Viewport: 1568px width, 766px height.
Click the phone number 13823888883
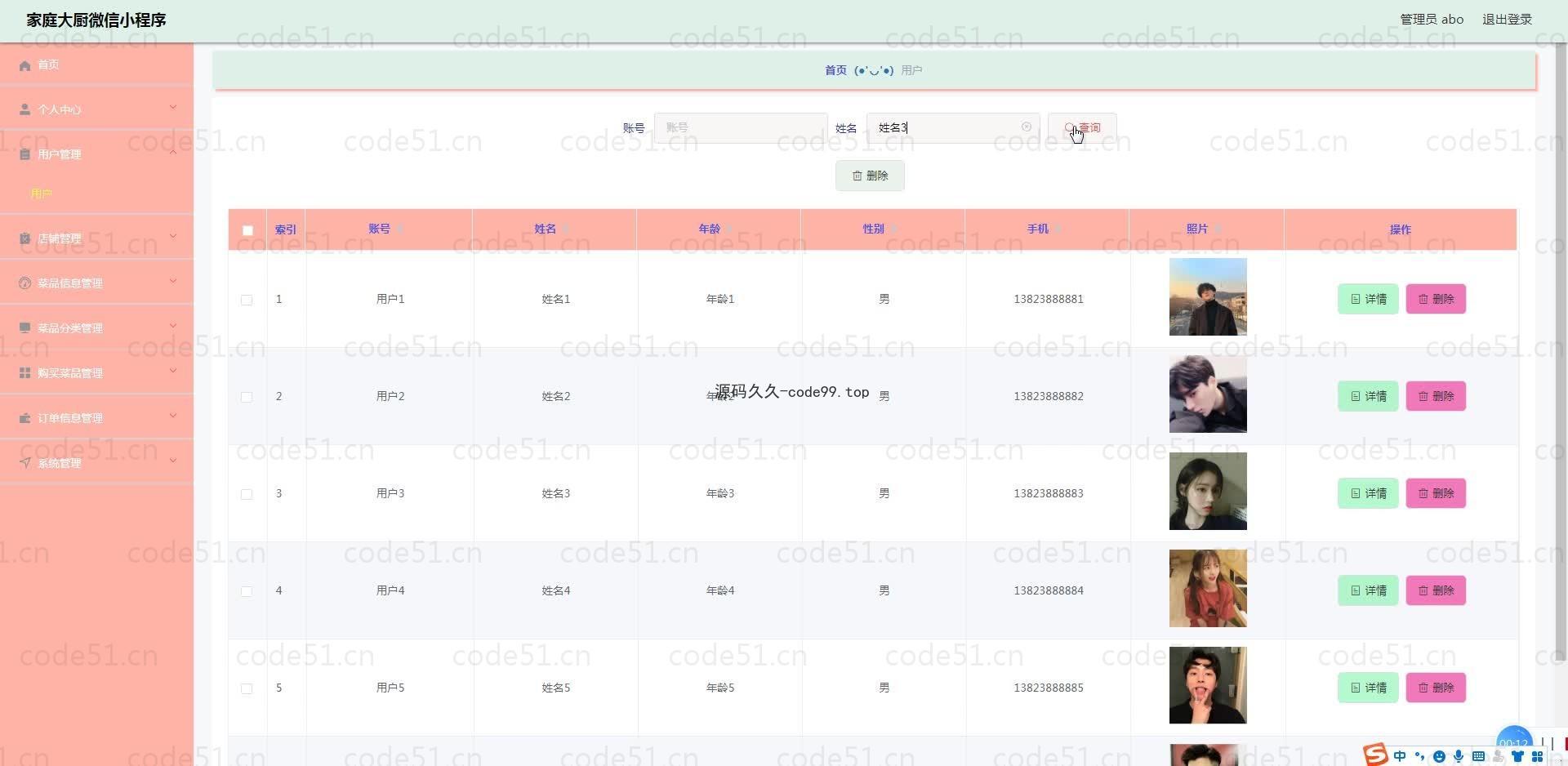[x=1049, y=493]
